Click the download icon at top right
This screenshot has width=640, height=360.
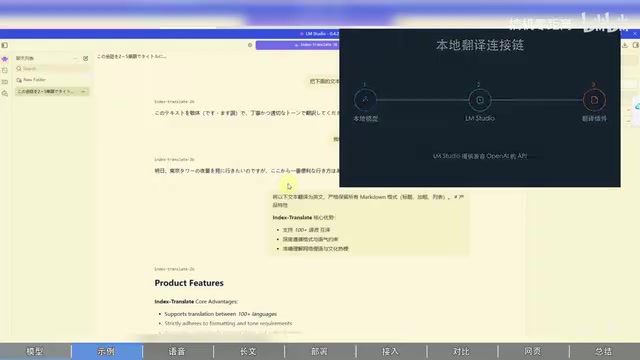(625, 45)
